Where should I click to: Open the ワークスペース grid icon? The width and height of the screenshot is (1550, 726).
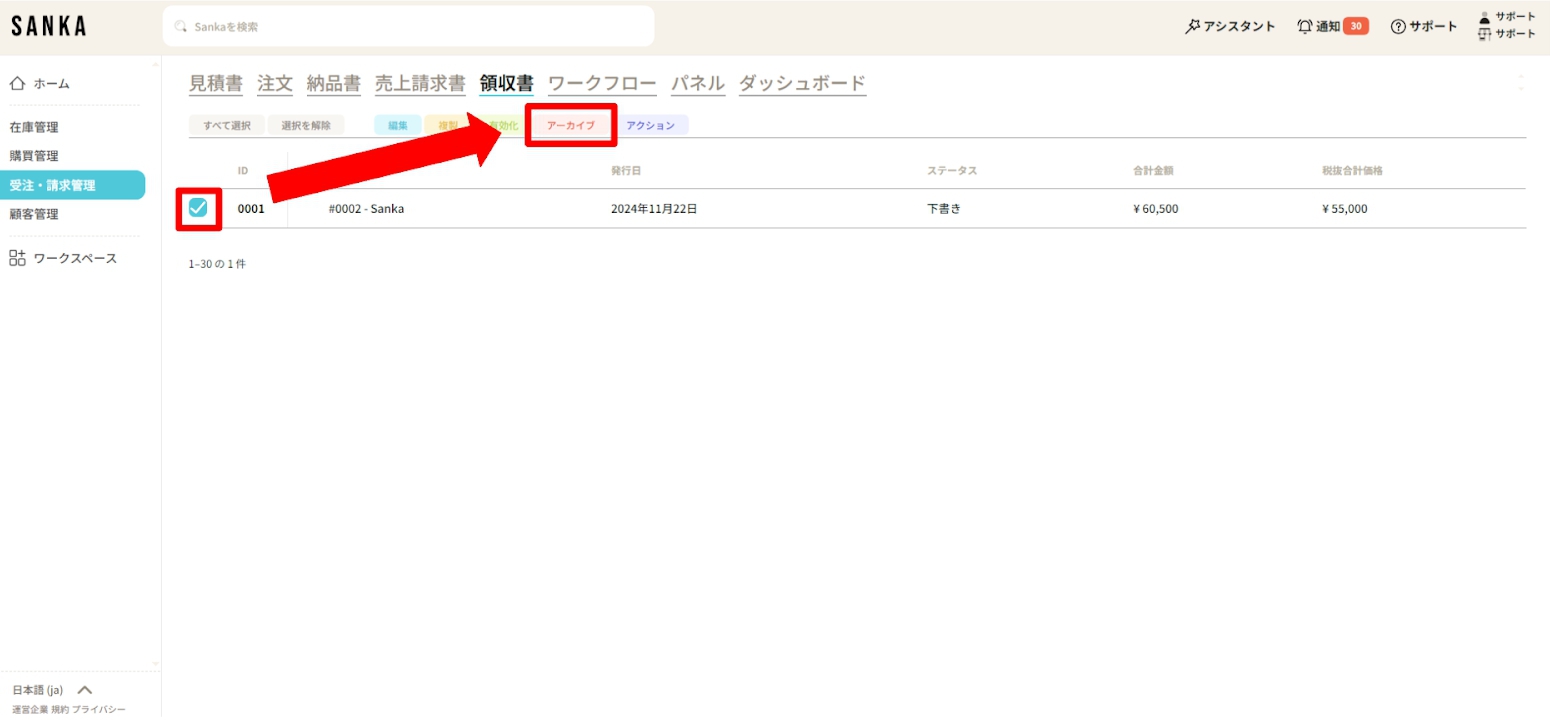17,258
